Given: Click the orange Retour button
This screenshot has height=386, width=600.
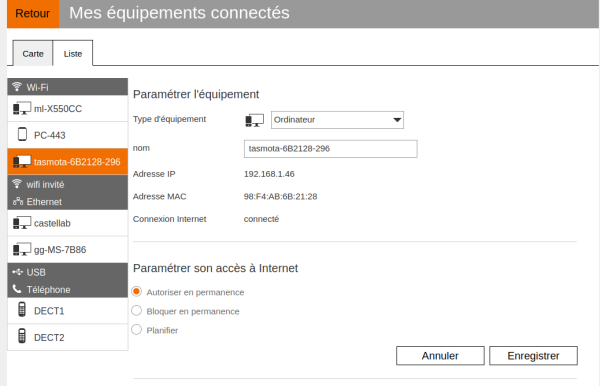Looking at the screenshot, I should [33, 14].
